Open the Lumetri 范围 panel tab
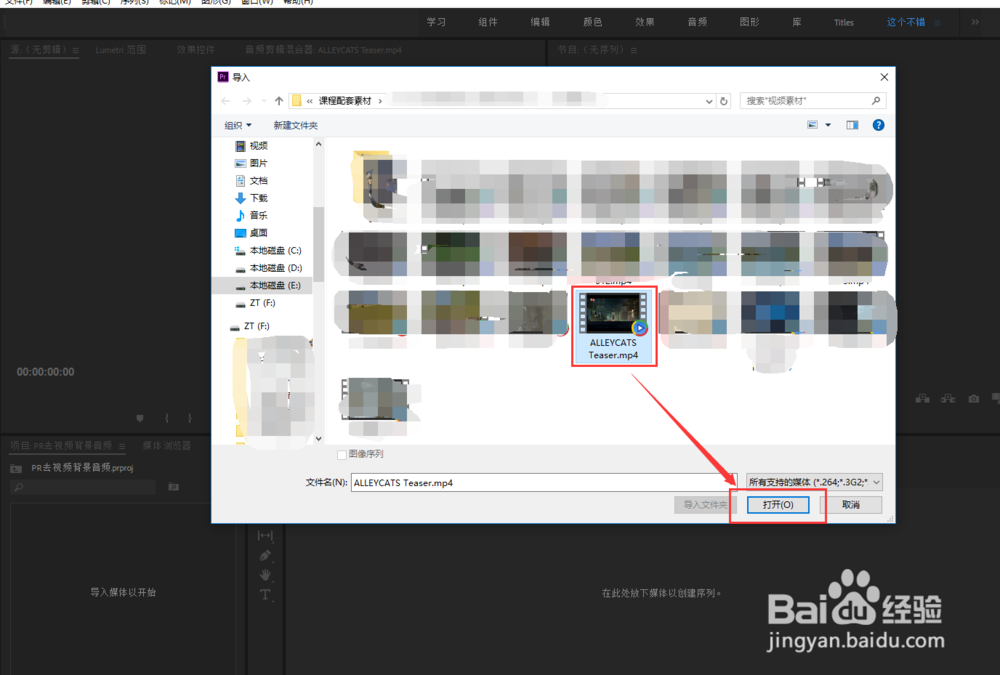 pyautogui.click(x=121, y=50)
